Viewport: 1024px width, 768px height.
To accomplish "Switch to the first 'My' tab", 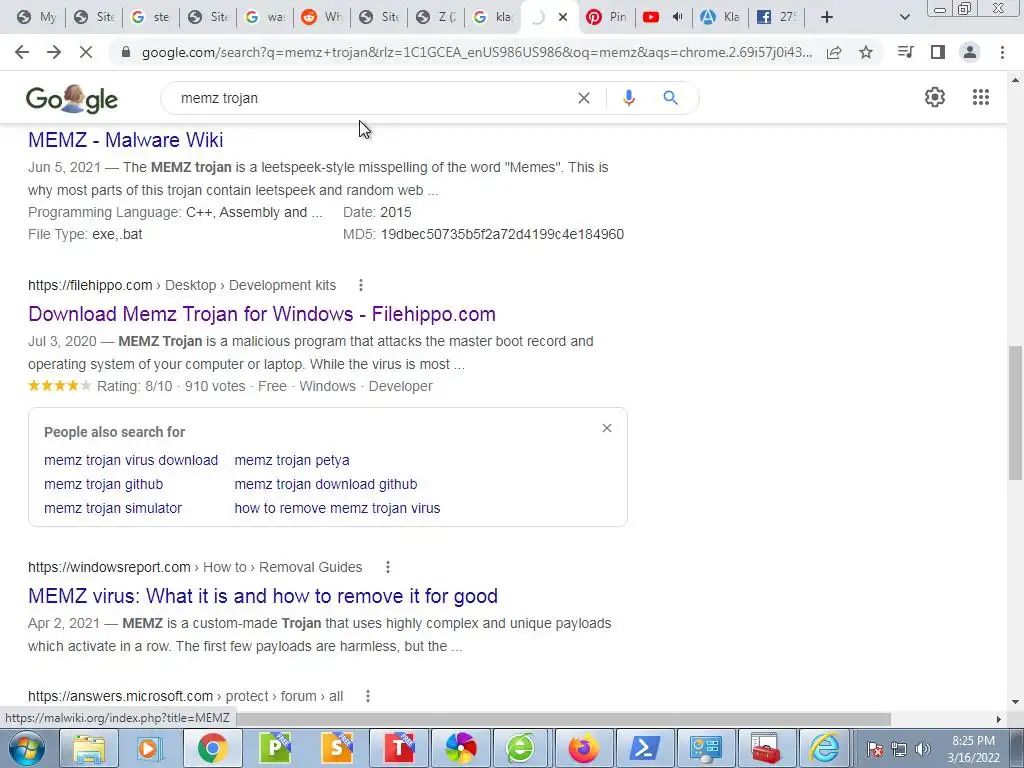I will click(x=37, y=17).
